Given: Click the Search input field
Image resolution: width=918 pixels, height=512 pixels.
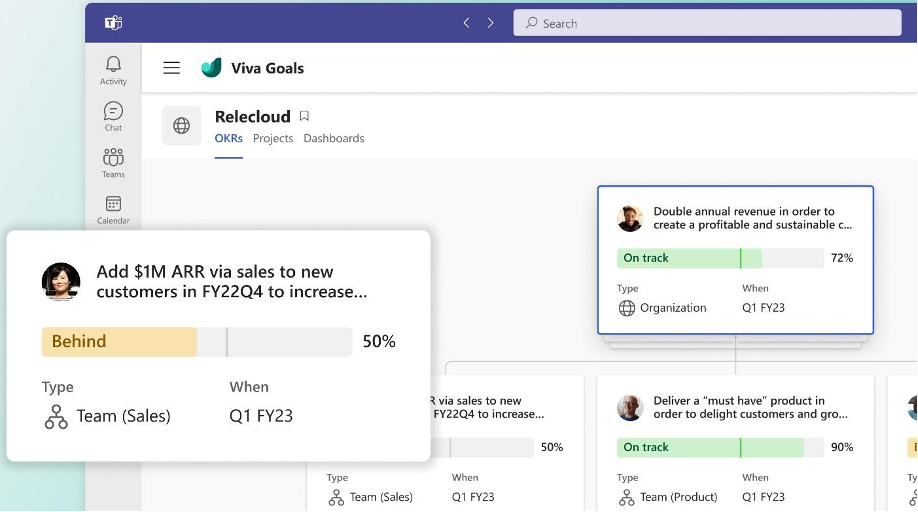Looking at the screenshot, I should point(707,23).
